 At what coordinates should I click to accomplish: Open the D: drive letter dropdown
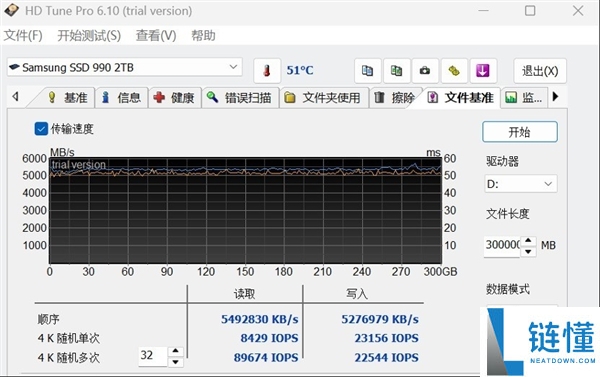[x=520, y=184]
